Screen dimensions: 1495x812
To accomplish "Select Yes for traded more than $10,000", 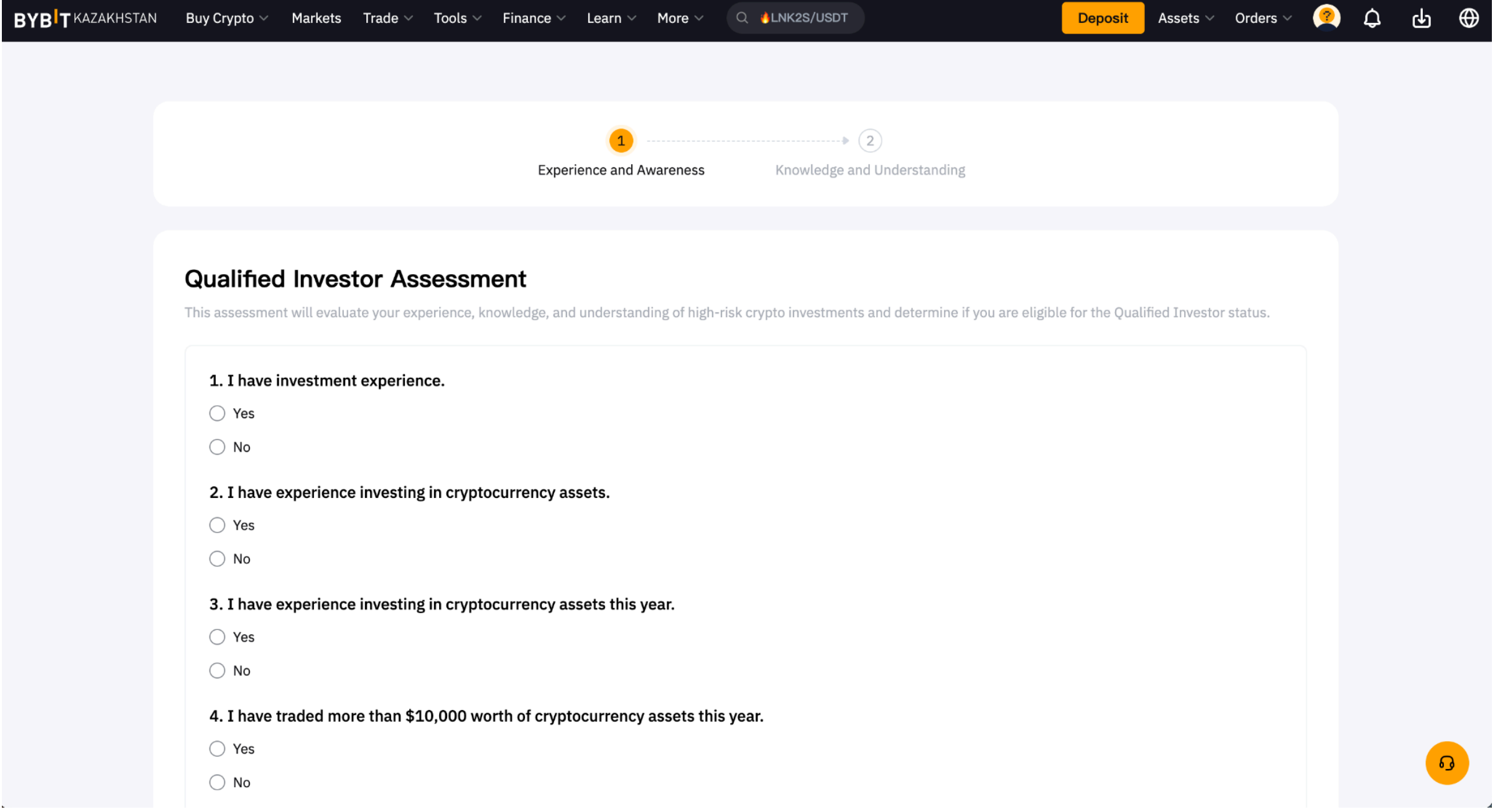I will pos(217,749).
